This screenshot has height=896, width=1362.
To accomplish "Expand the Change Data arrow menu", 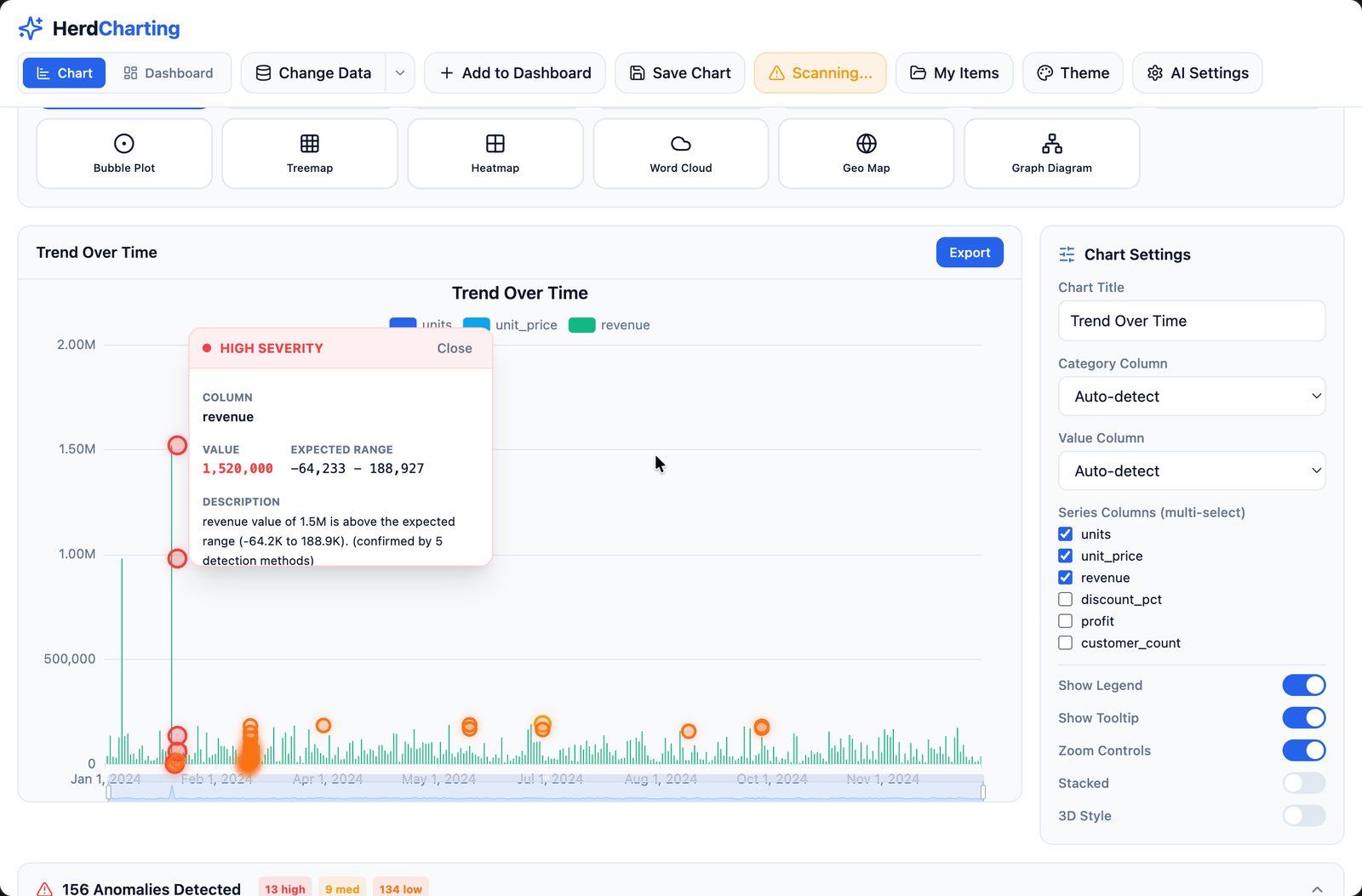I will [x=400, y=73].
